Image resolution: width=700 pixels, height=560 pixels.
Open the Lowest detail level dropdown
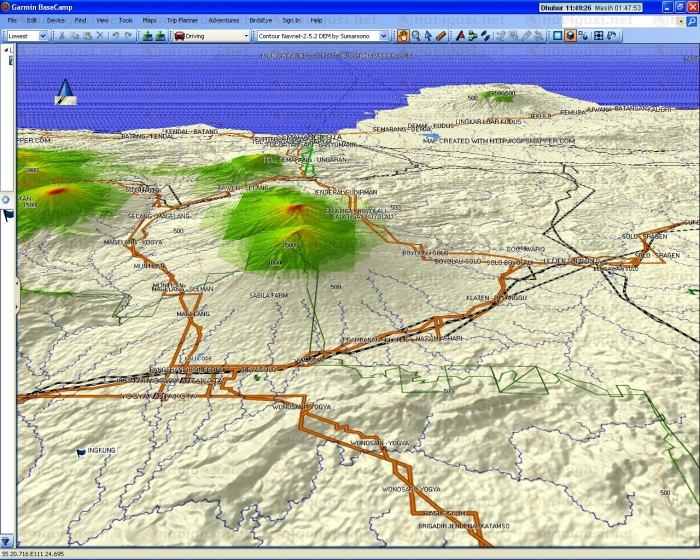coord(28,35)
